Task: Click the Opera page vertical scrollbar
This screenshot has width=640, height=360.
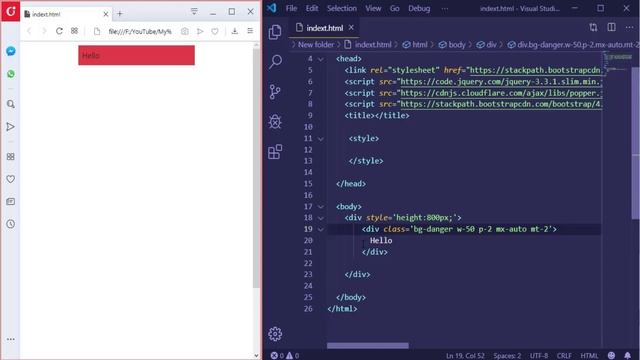Action: tap(256, 168)
